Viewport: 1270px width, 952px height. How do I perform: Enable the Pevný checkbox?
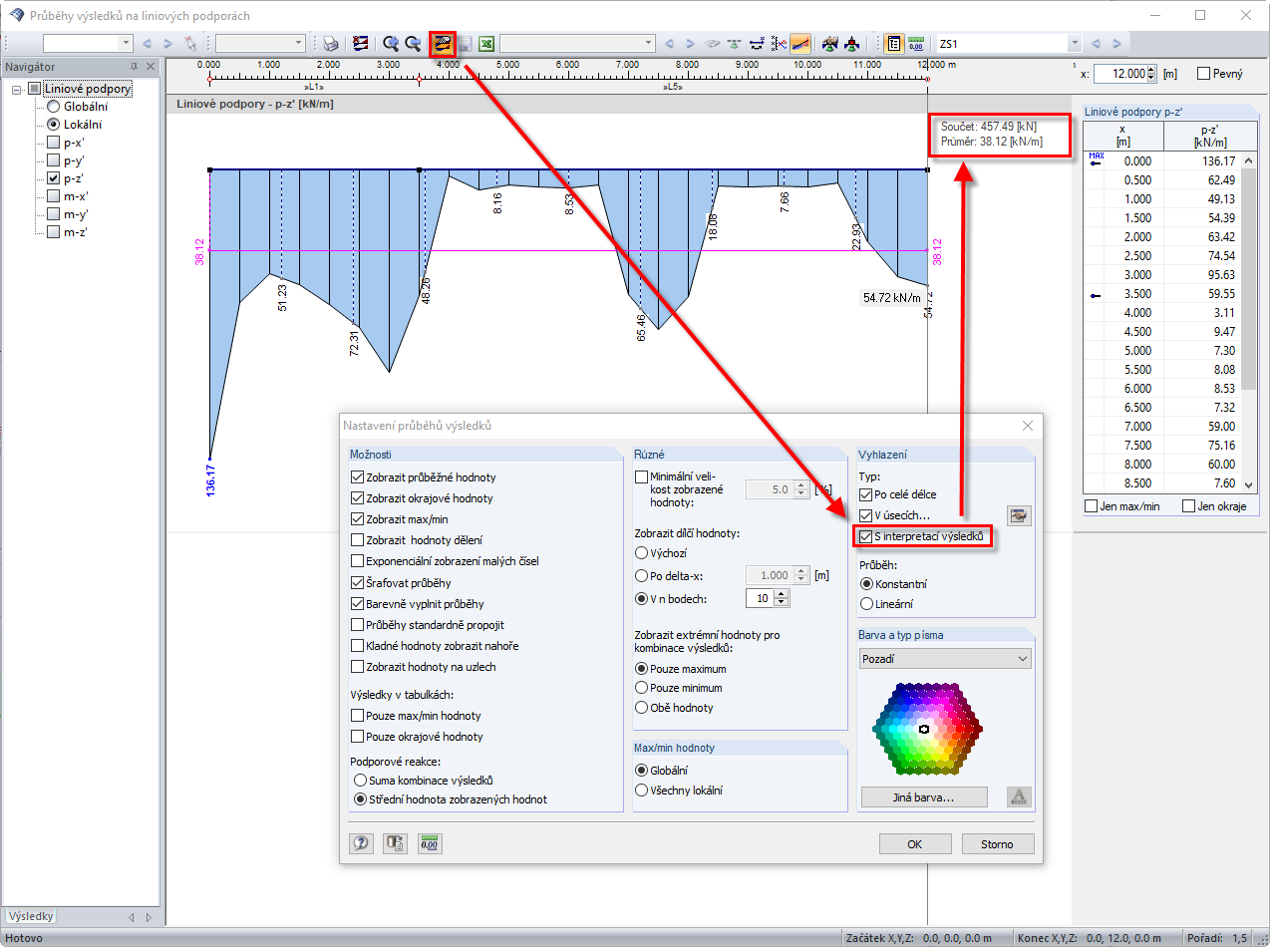[1203, 74]
